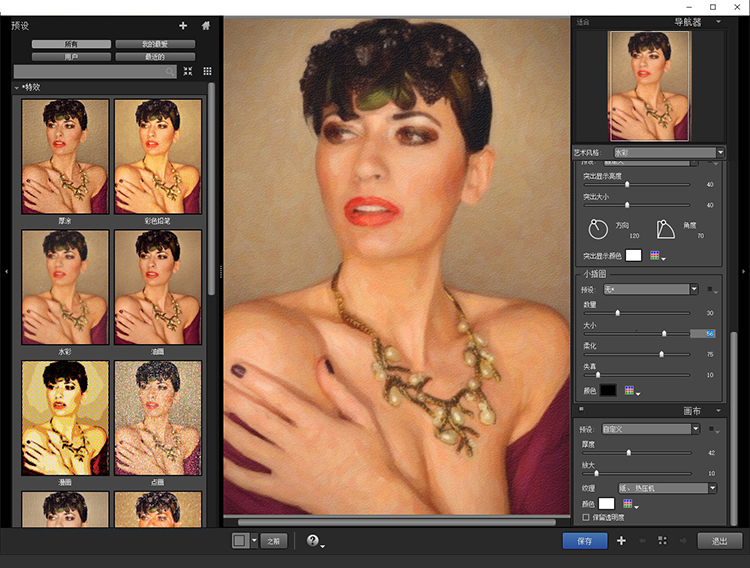
Task: Click the home icon in the 预设 panel header
Action: coord(206,26)
